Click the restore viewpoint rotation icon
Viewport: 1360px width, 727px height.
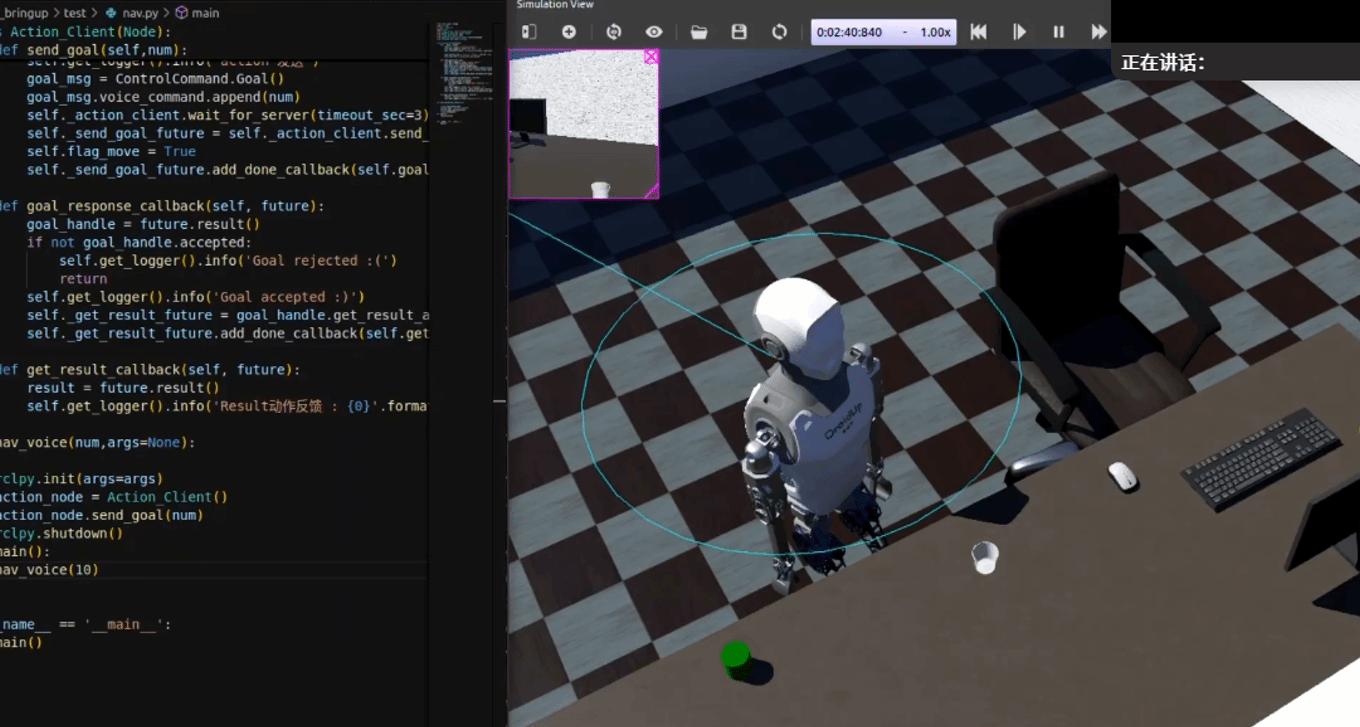(614, 32)
